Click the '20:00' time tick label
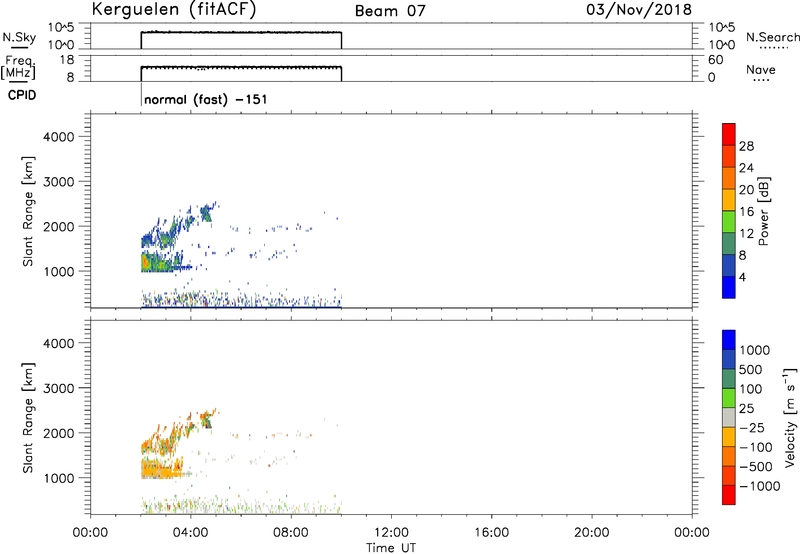 tap(591, 533)
